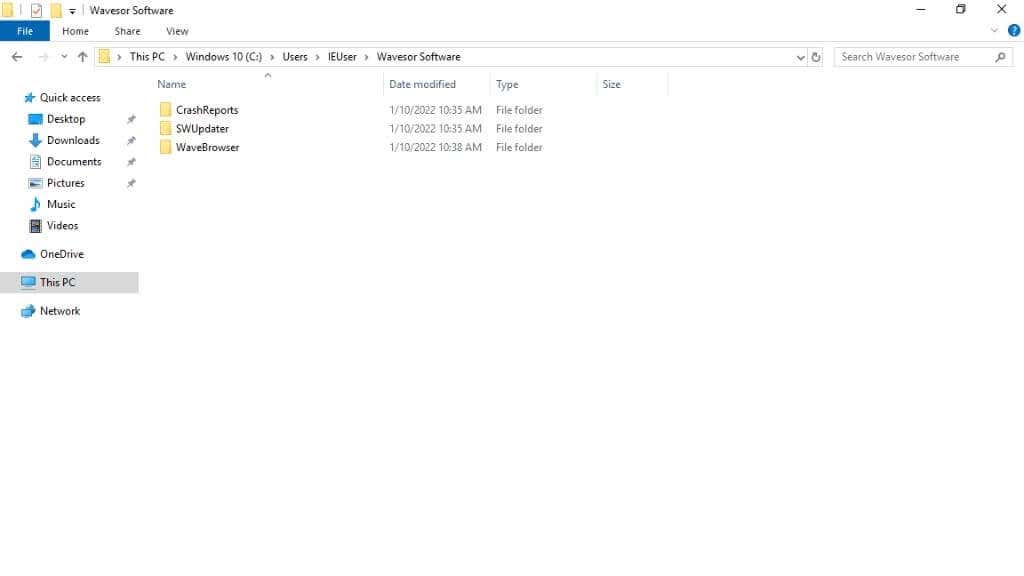Open Documents in the navigation pane
This screenshot has height=576, width=1024.
point(74,161)
